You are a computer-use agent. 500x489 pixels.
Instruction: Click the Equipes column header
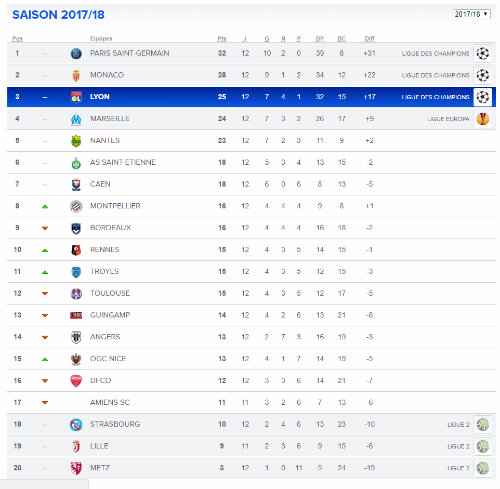pyautogui.click(x=101, y=39)
